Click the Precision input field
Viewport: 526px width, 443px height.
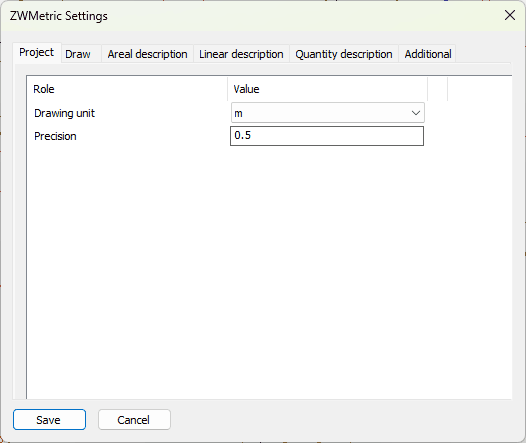click(x=327, y=136)
